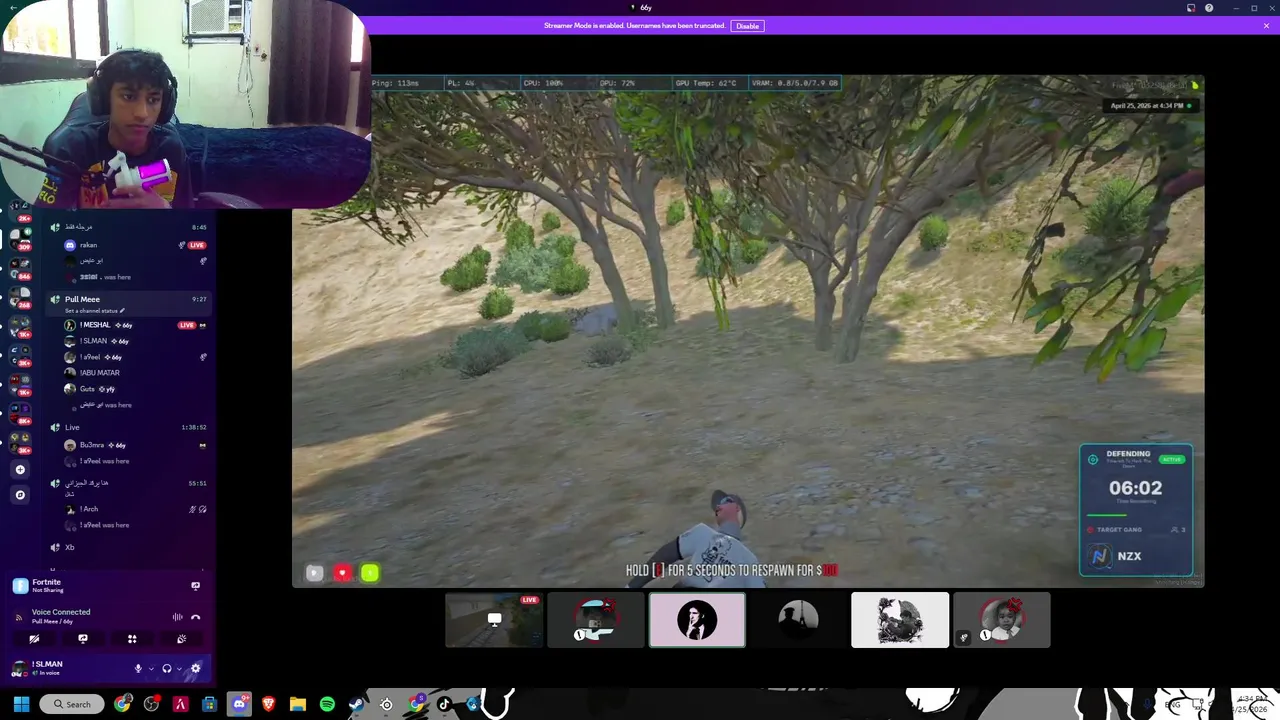Click the taskbar Search box
This screenshot has width=1280, height=720.
71,704
